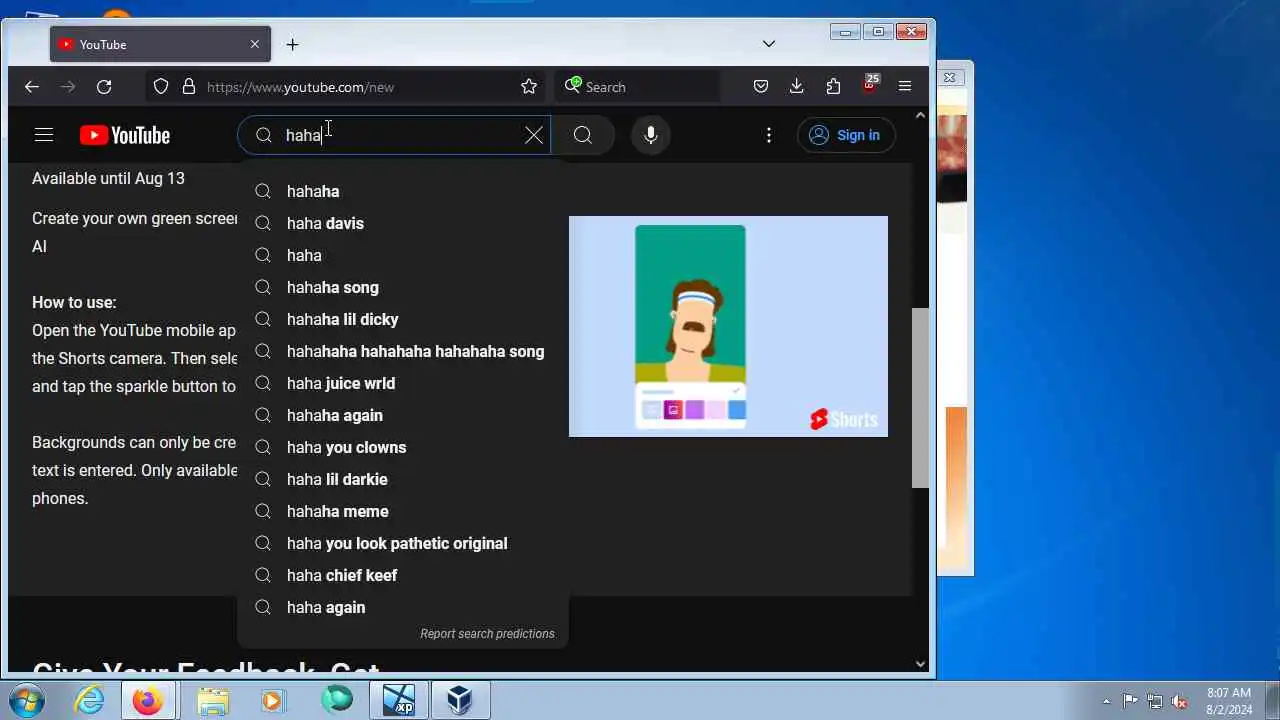Click inside the YouTube search text field
The width and height of the screenshot is (1280, 720).
click(400, 135)
